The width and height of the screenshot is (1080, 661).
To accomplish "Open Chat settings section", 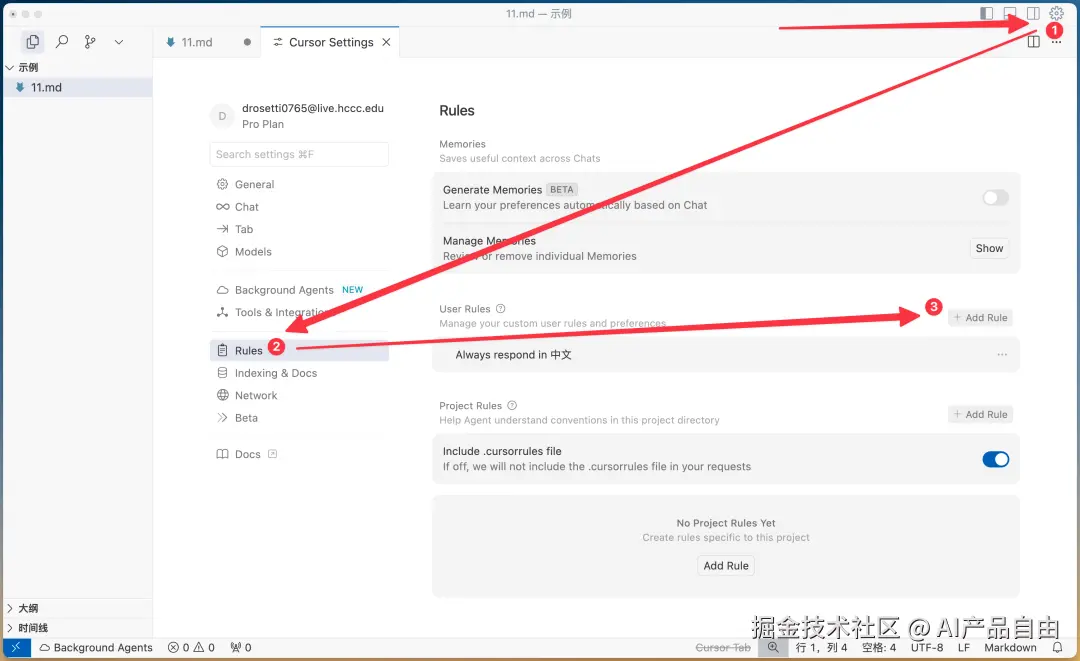I will tap(299, 207).
